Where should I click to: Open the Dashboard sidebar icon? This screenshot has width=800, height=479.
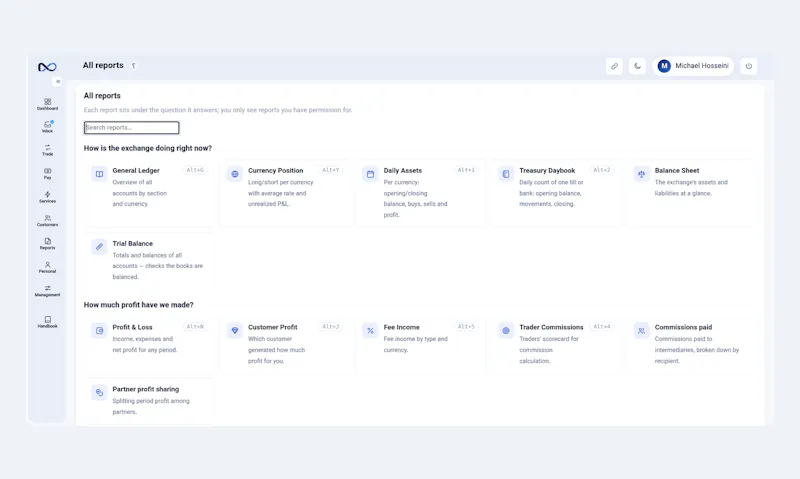pos(47,104)
